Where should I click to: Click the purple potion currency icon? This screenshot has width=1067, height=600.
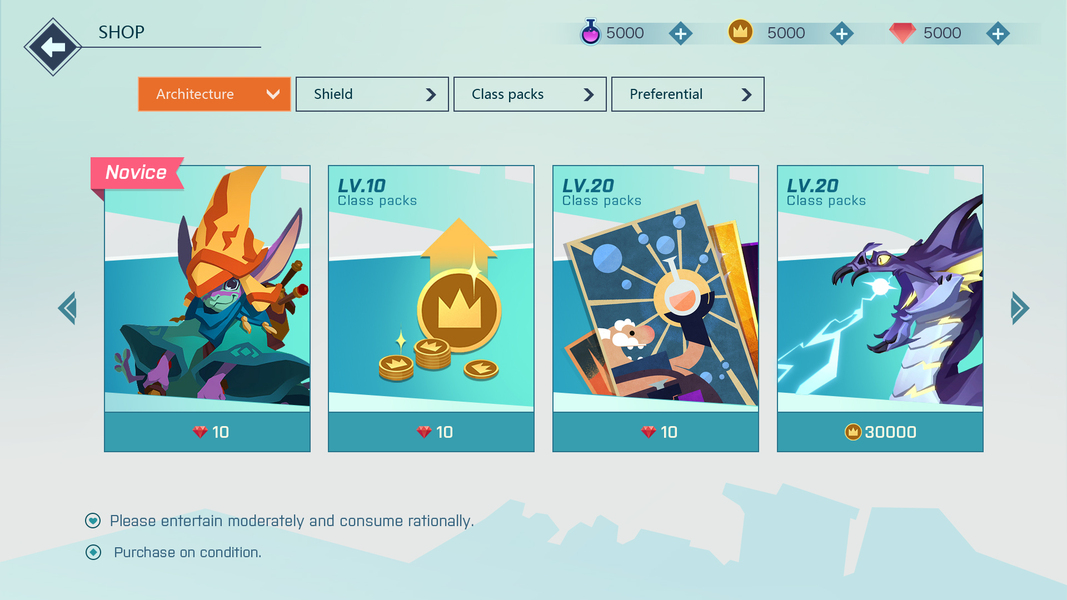pos(591,32)
